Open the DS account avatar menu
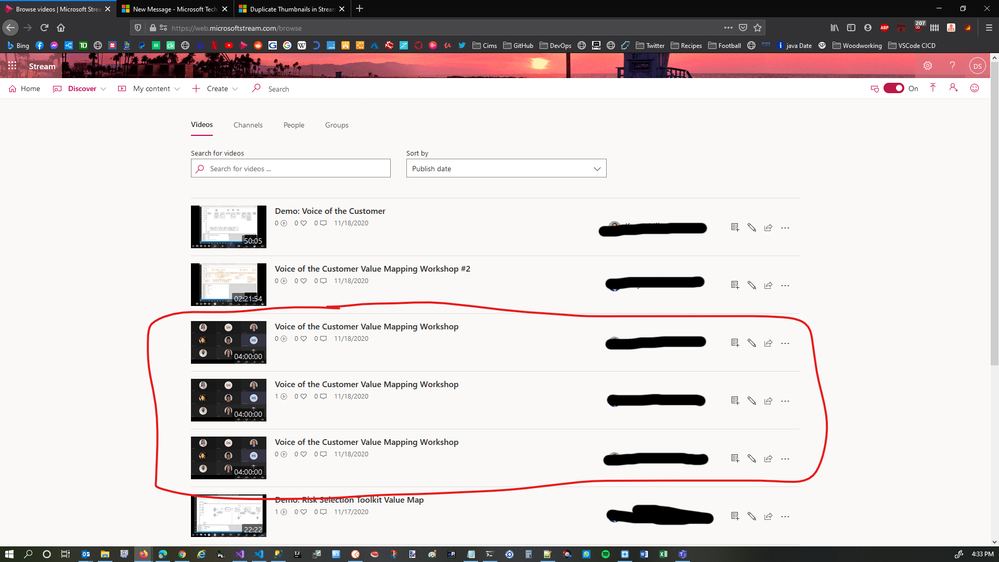This screenshot has width=999, height=562. click(977, 66)
